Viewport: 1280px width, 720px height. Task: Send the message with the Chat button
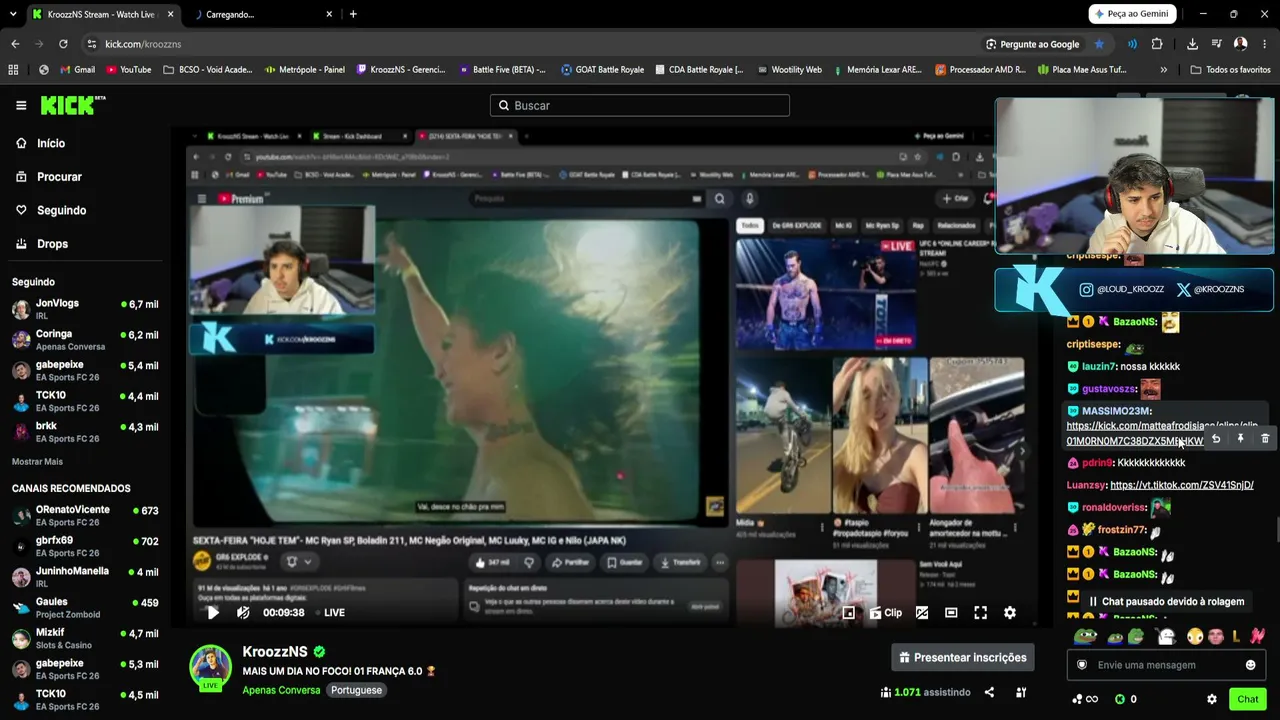[x=1248, y=699]
